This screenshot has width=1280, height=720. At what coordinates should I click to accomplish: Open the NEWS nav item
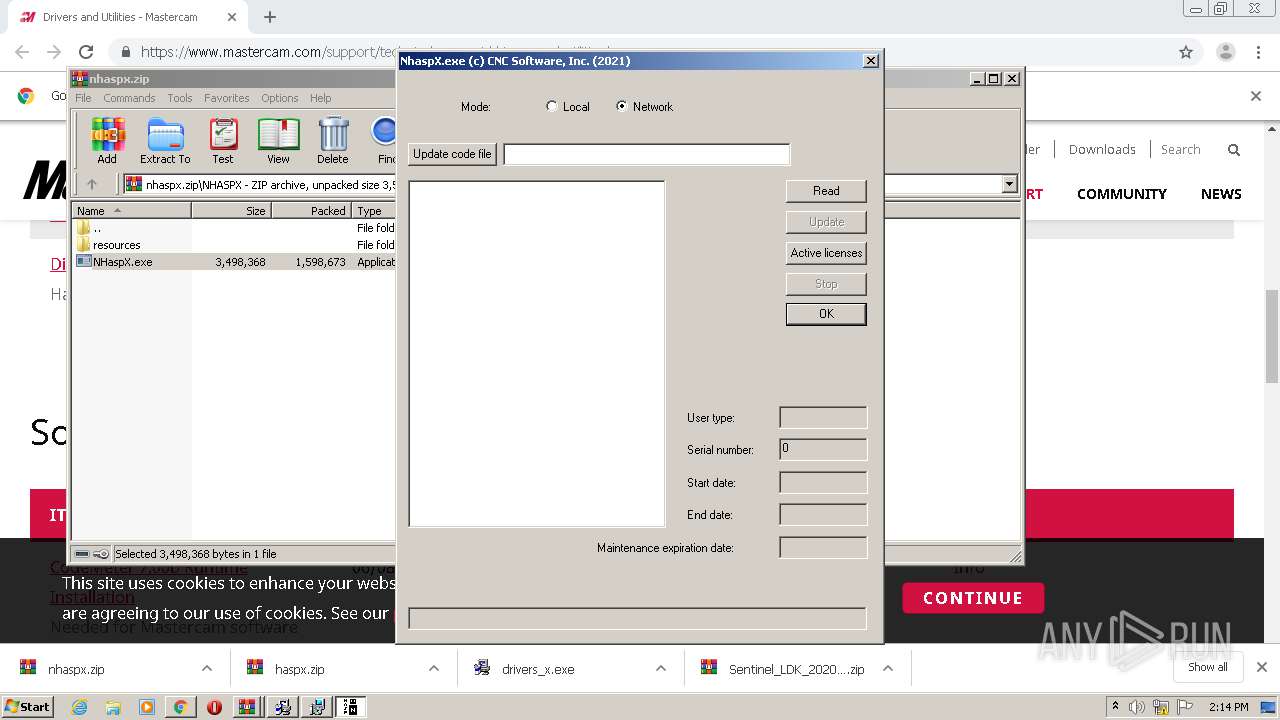point(1221,194)
